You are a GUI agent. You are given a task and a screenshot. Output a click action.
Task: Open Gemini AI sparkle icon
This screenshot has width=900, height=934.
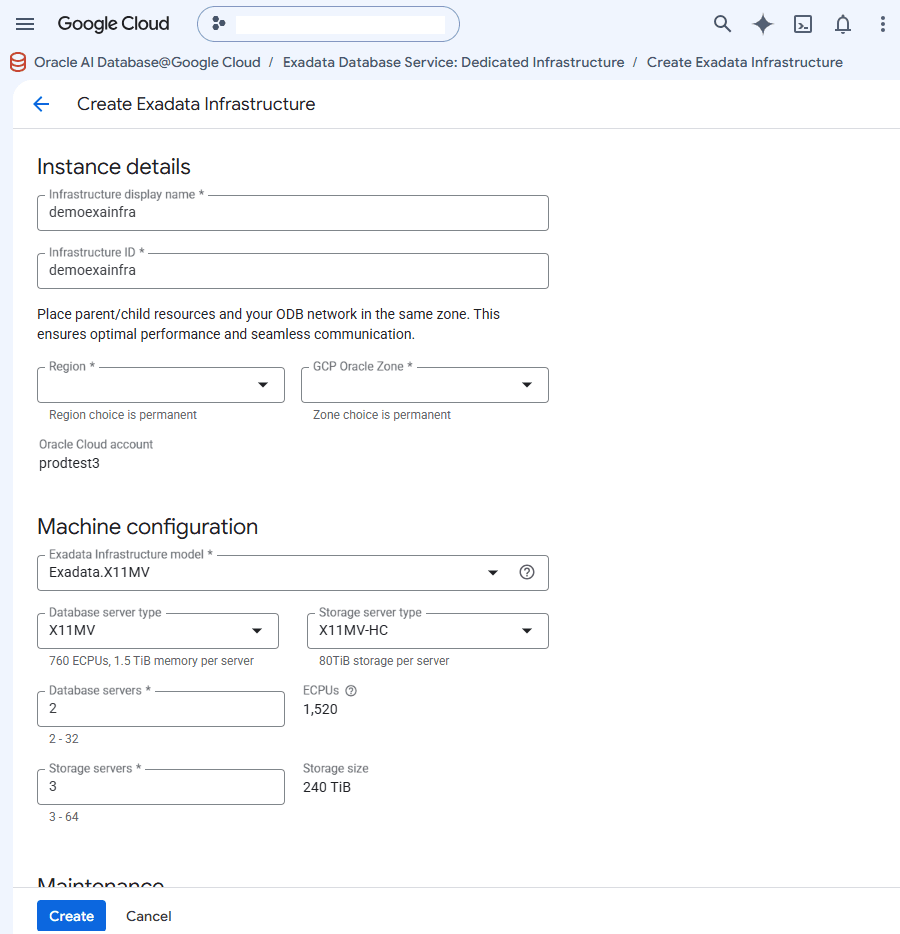click(x=762, y=24)
